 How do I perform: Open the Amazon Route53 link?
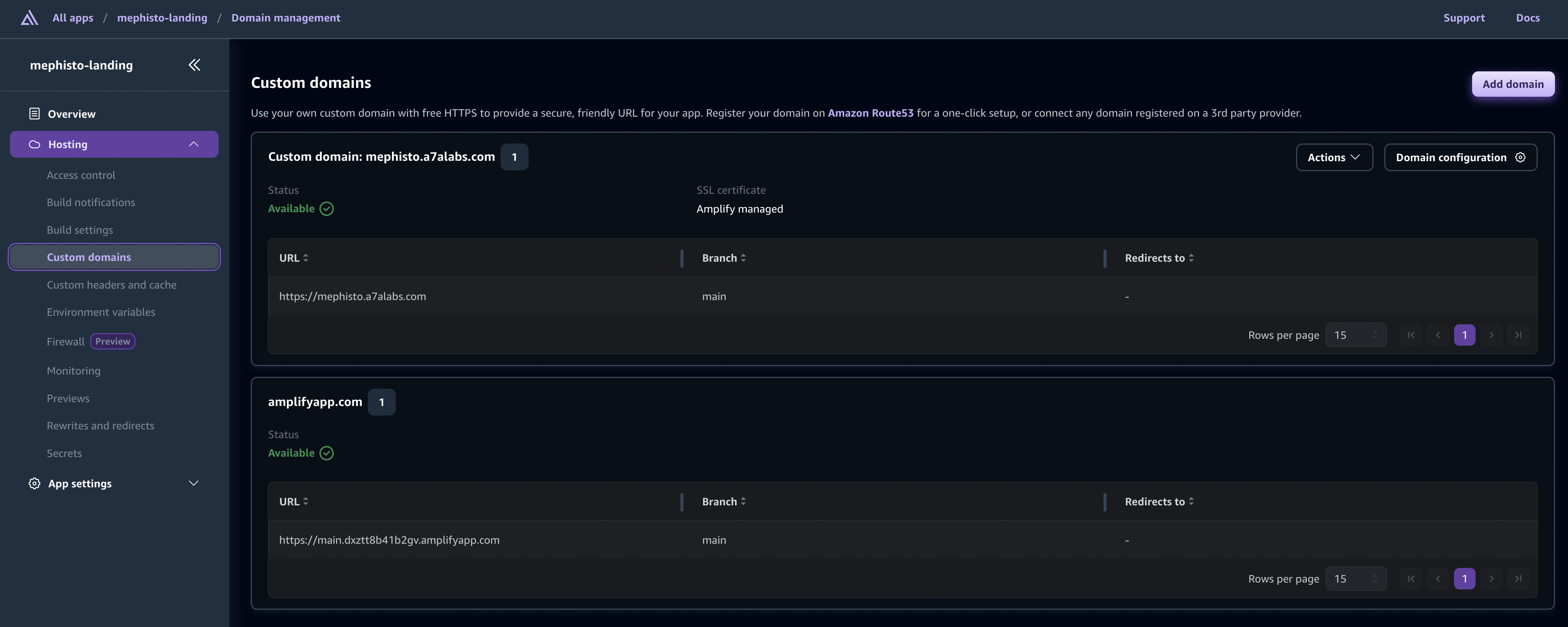click(870, 112)
